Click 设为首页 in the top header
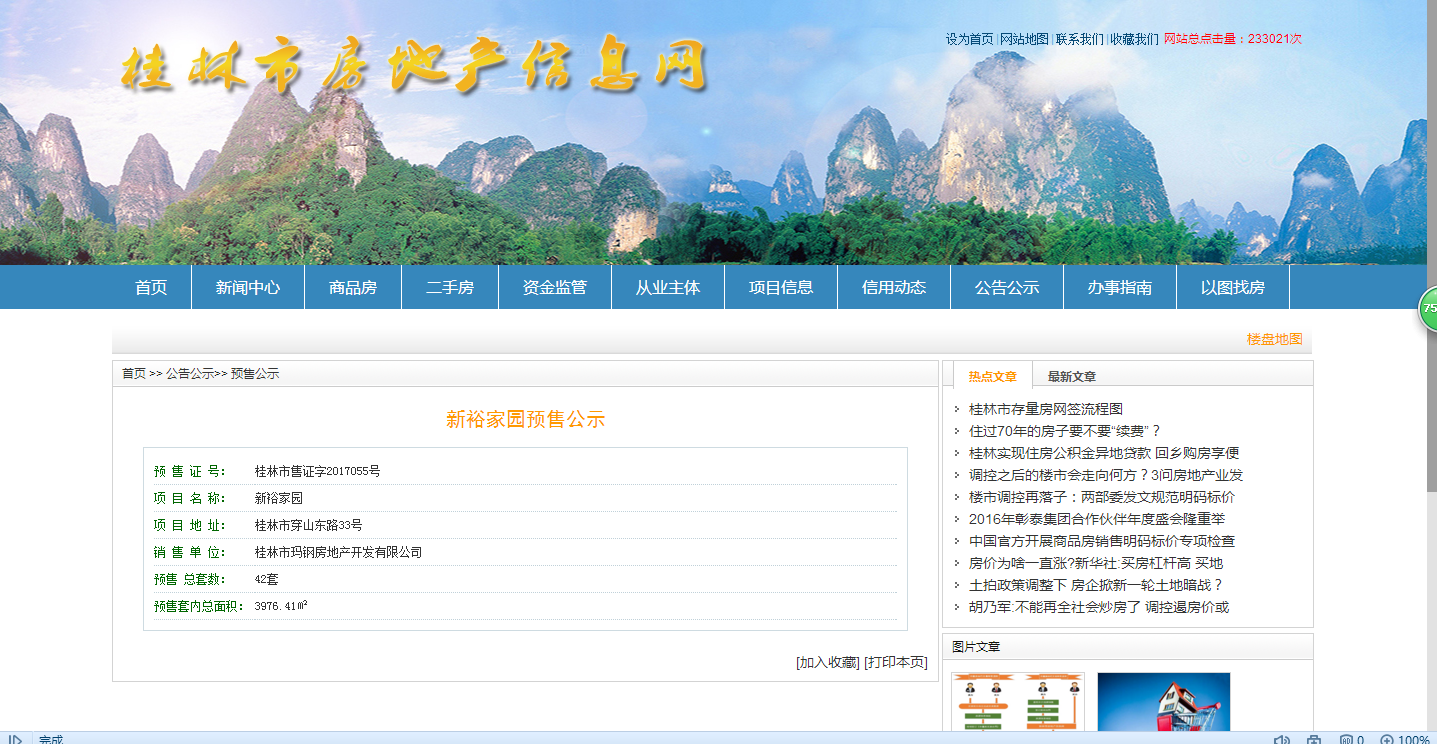 [969, 39]
